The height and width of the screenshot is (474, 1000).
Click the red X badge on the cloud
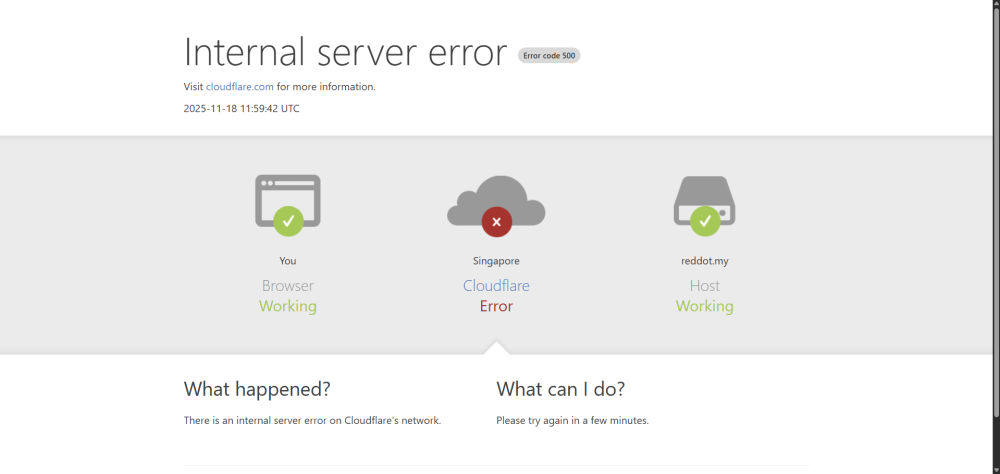coord(496,221)
